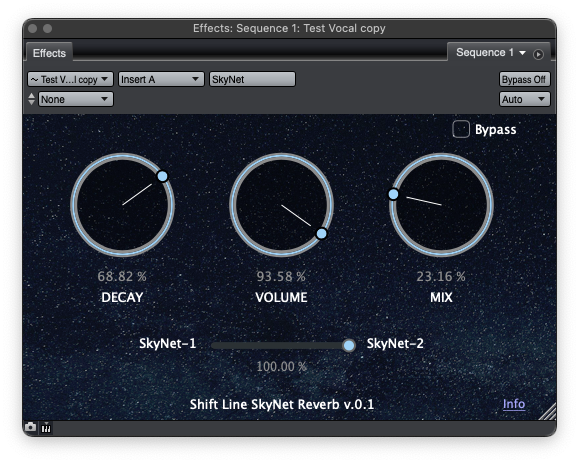The height and width of the screenshot is (463, 579).
Task: Click the Shift Line SkyNet Reverb v.0.1 text
Action: 282,404
